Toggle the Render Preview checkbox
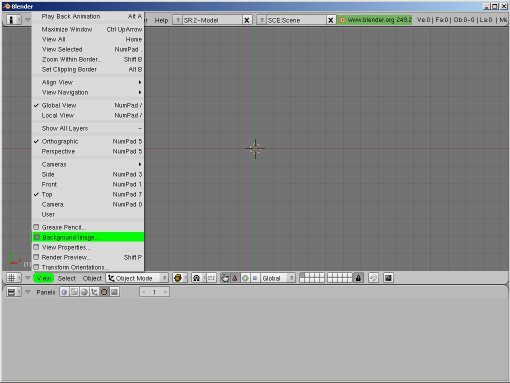The width and height of the screenshot is (510, 383). coord(36,257)
